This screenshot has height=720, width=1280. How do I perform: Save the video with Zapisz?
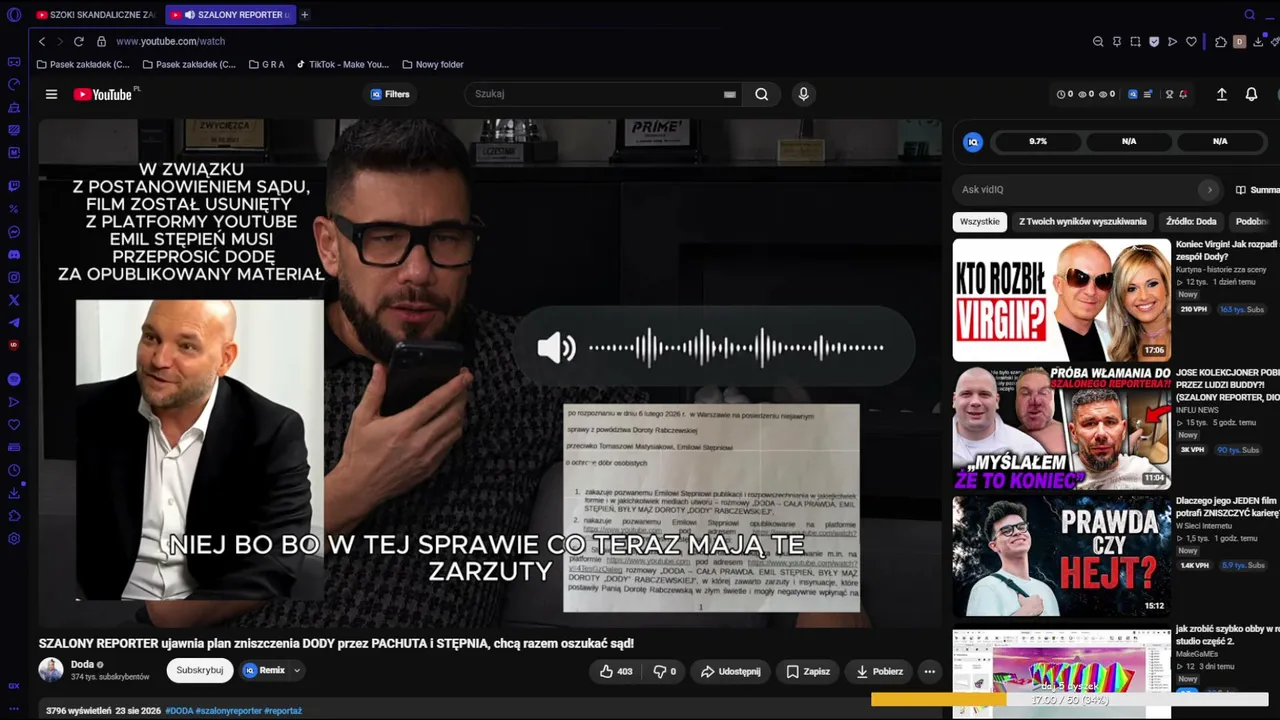808,671
